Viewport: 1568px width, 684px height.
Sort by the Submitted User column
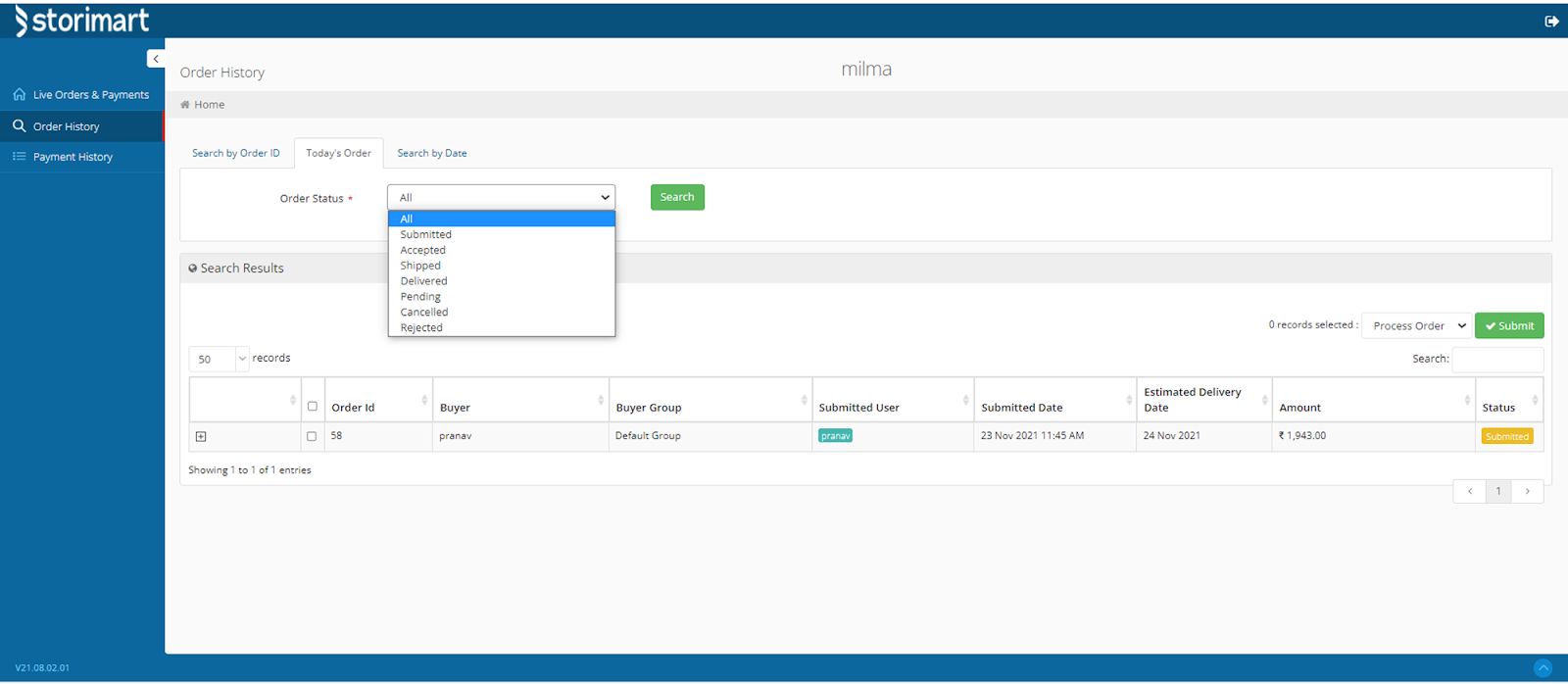click(893, 400)
